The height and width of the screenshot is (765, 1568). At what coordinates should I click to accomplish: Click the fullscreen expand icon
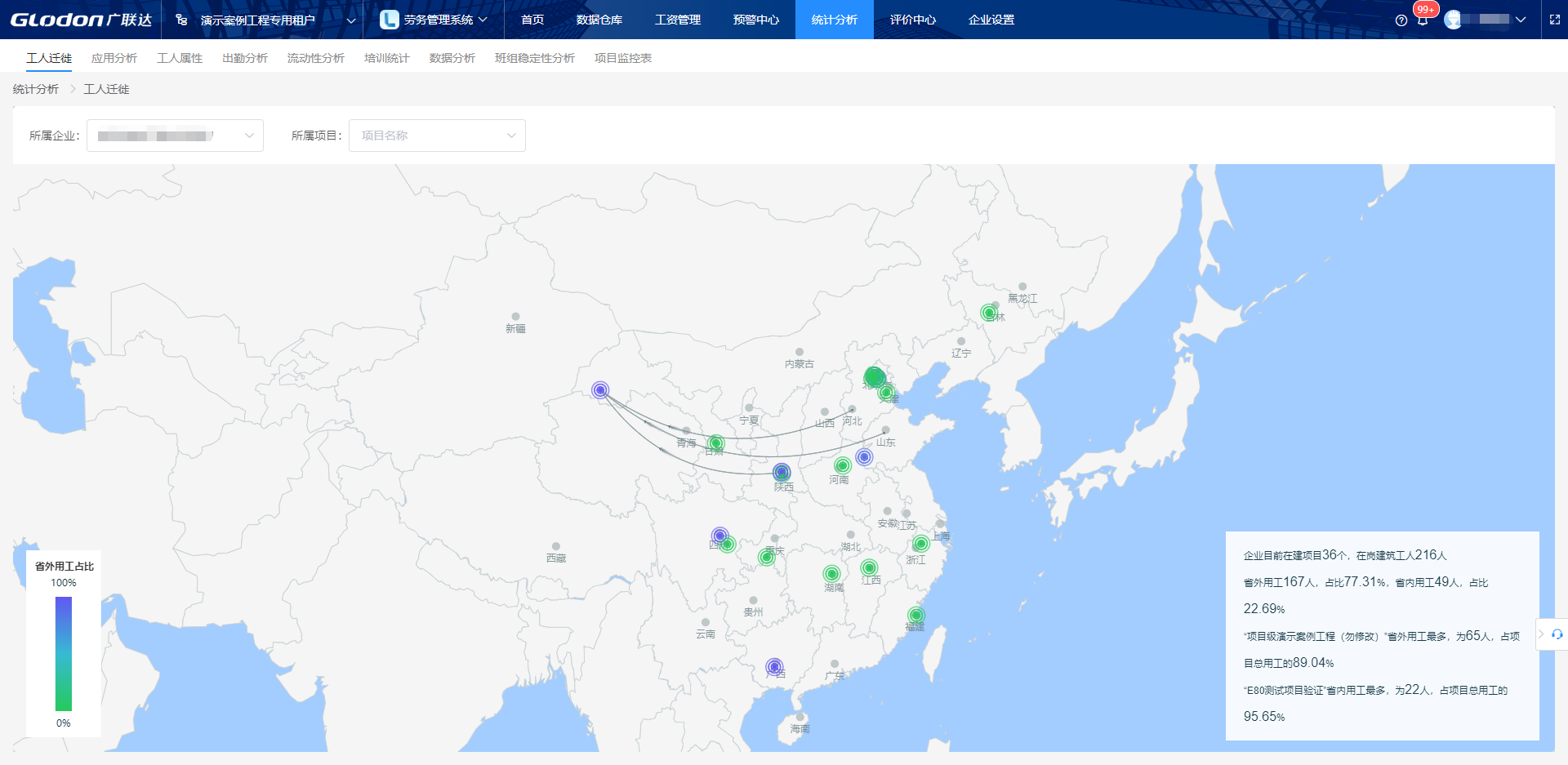(1555, 20)
